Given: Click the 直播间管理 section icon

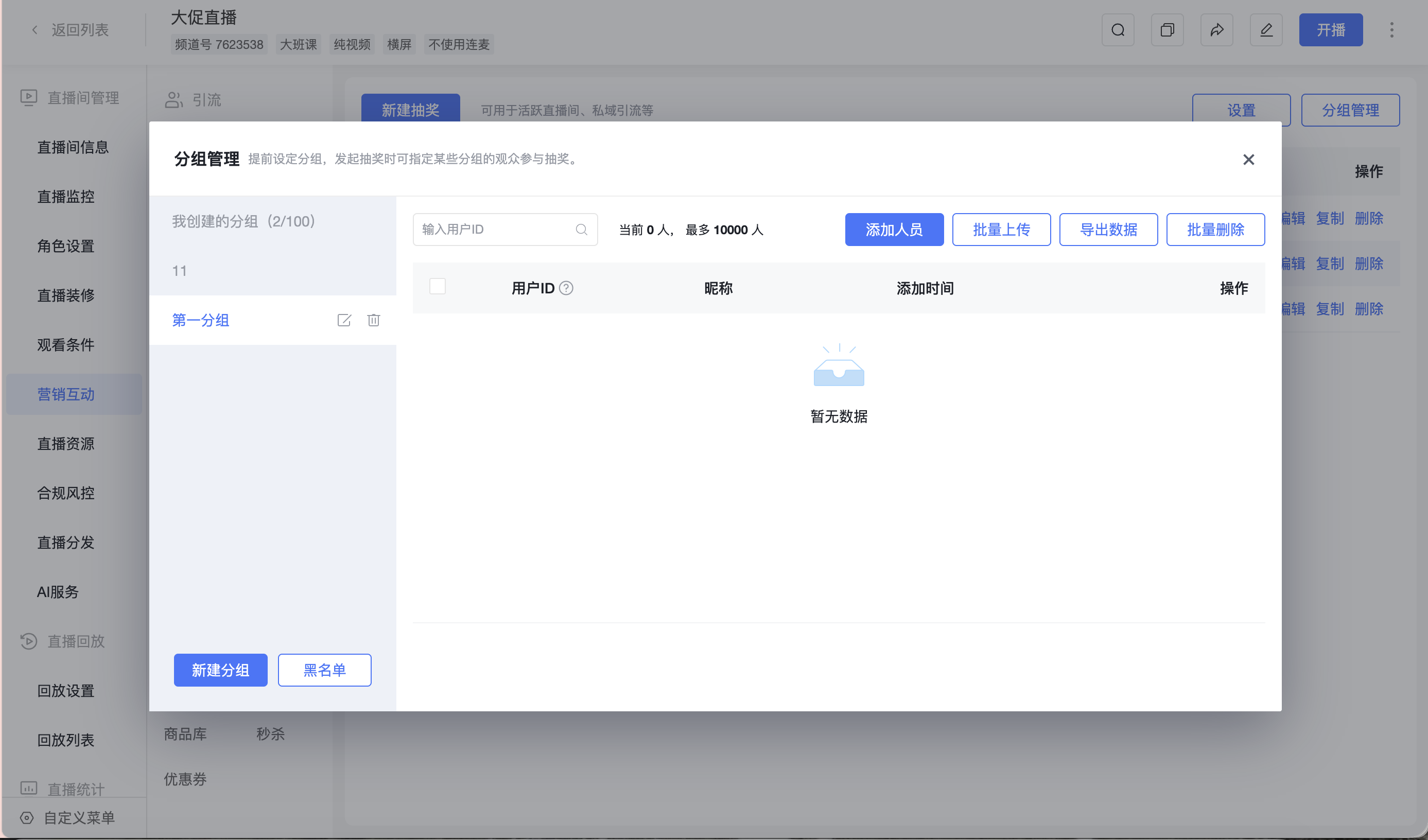Looking at the screenshot, I should (x=29, y=97).
